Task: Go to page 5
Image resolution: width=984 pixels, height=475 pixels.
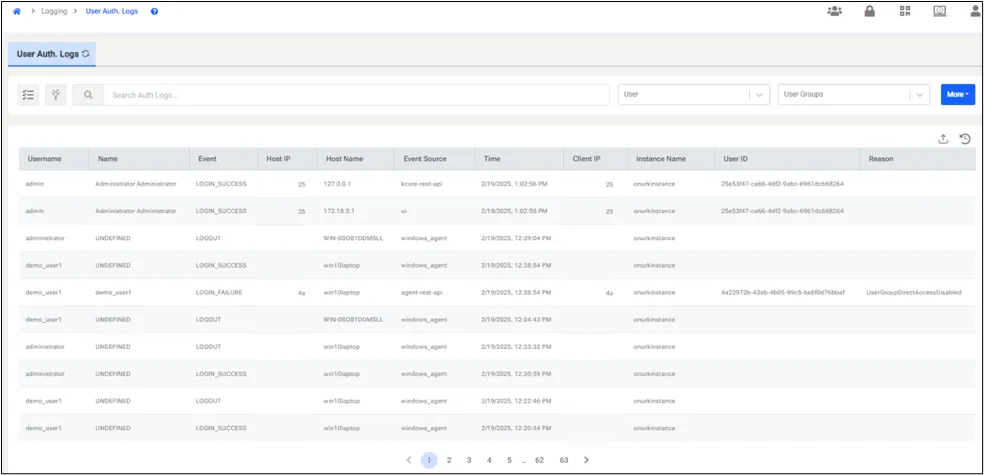Action: (x=509, y=460)
